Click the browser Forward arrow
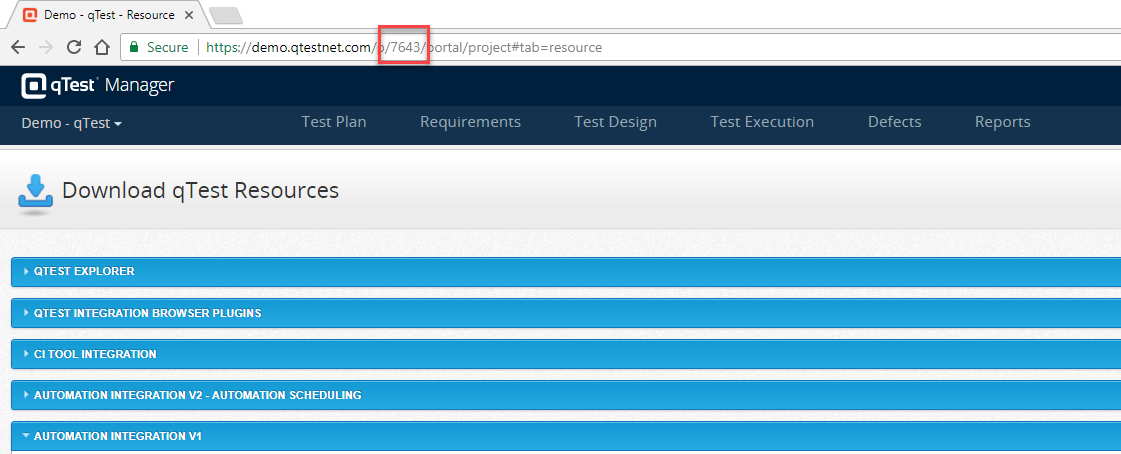Screen dimensions: 1121x454 click(45, 47)
